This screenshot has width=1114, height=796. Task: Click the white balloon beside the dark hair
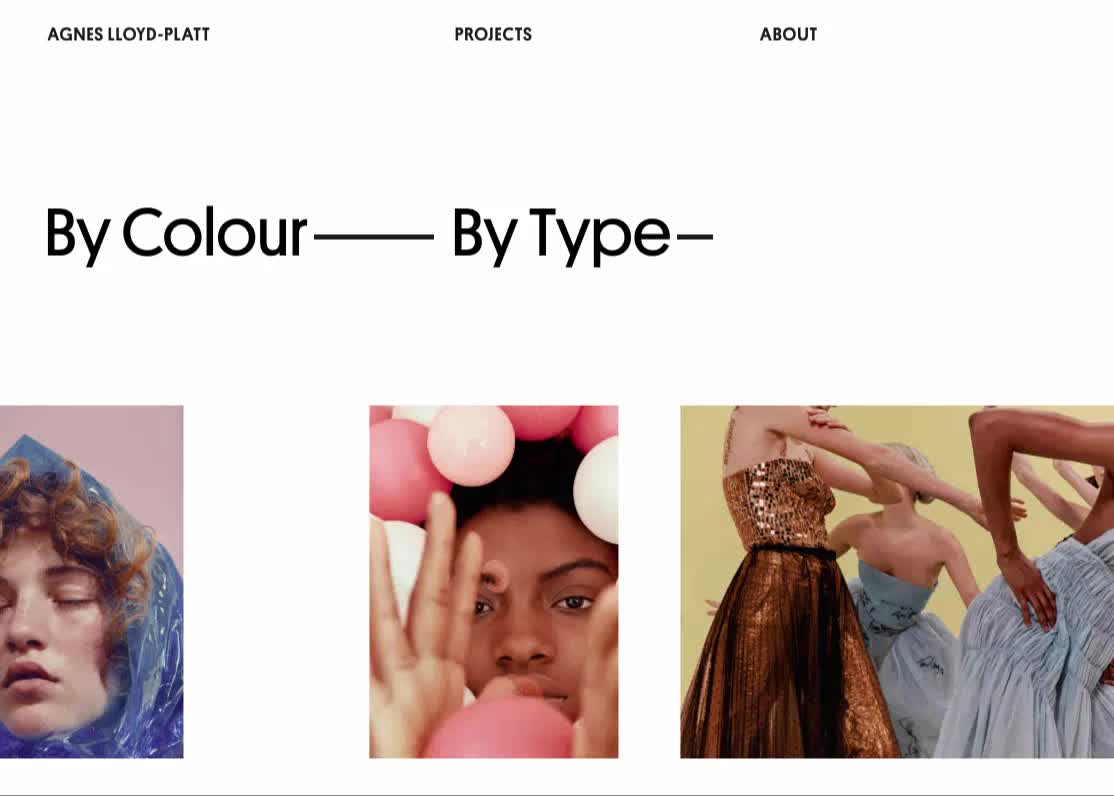pos(597,490)
